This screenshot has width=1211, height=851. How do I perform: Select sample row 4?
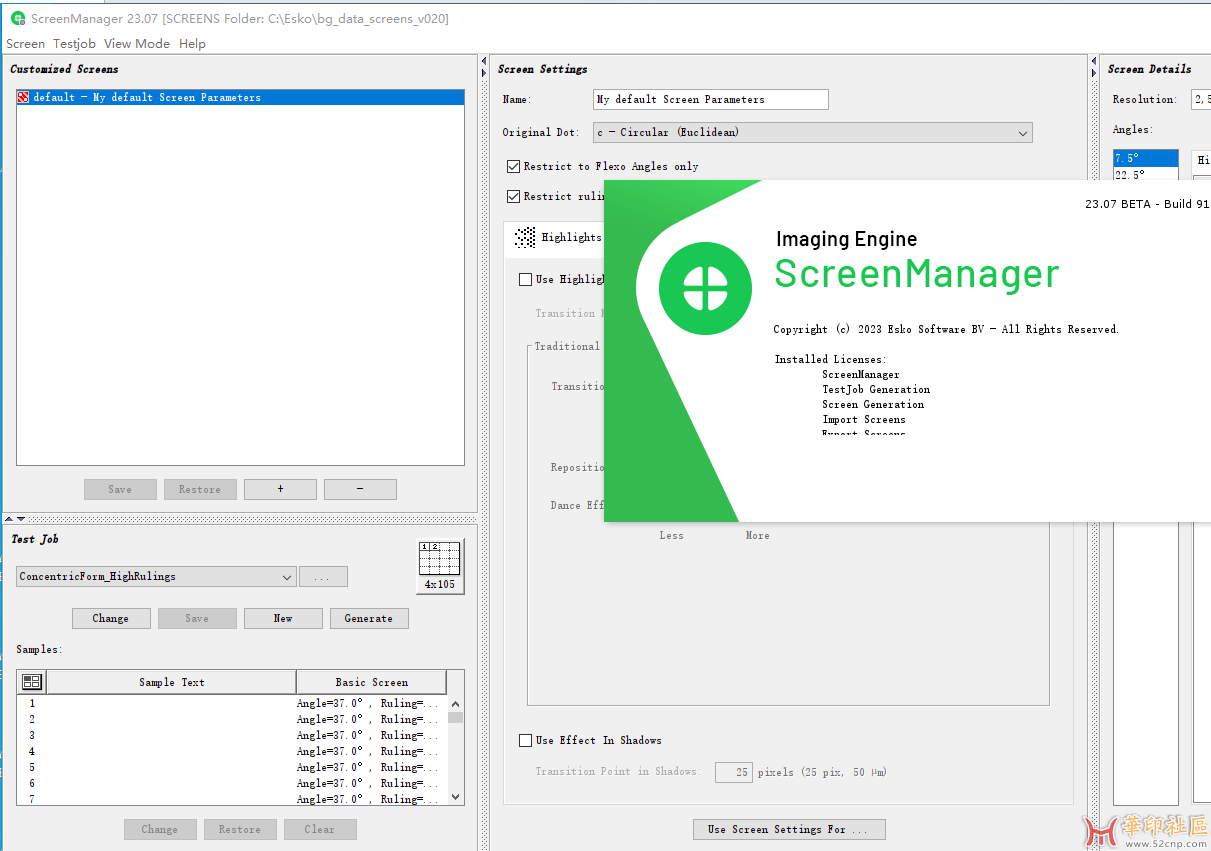pyautogui.click(x=232, y=751)
